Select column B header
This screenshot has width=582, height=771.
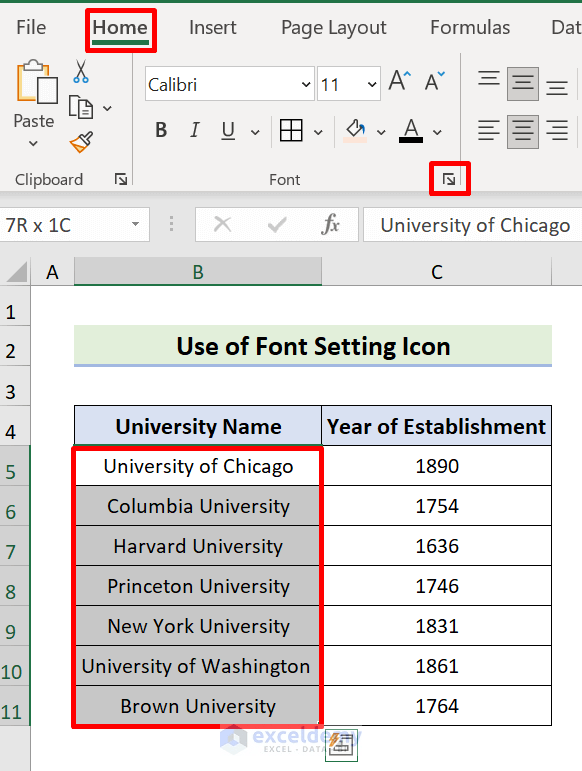[x=198, y=271]
